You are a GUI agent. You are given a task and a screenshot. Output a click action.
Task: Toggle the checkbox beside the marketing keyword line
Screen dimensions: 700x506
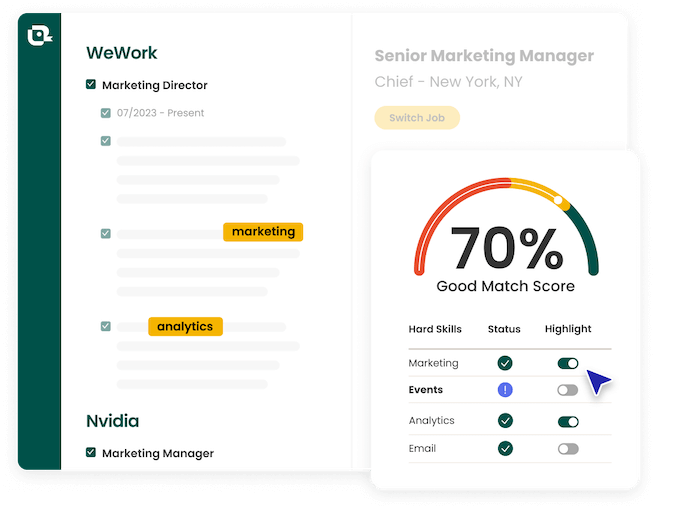pyautogui.click(x=105, y=234)
